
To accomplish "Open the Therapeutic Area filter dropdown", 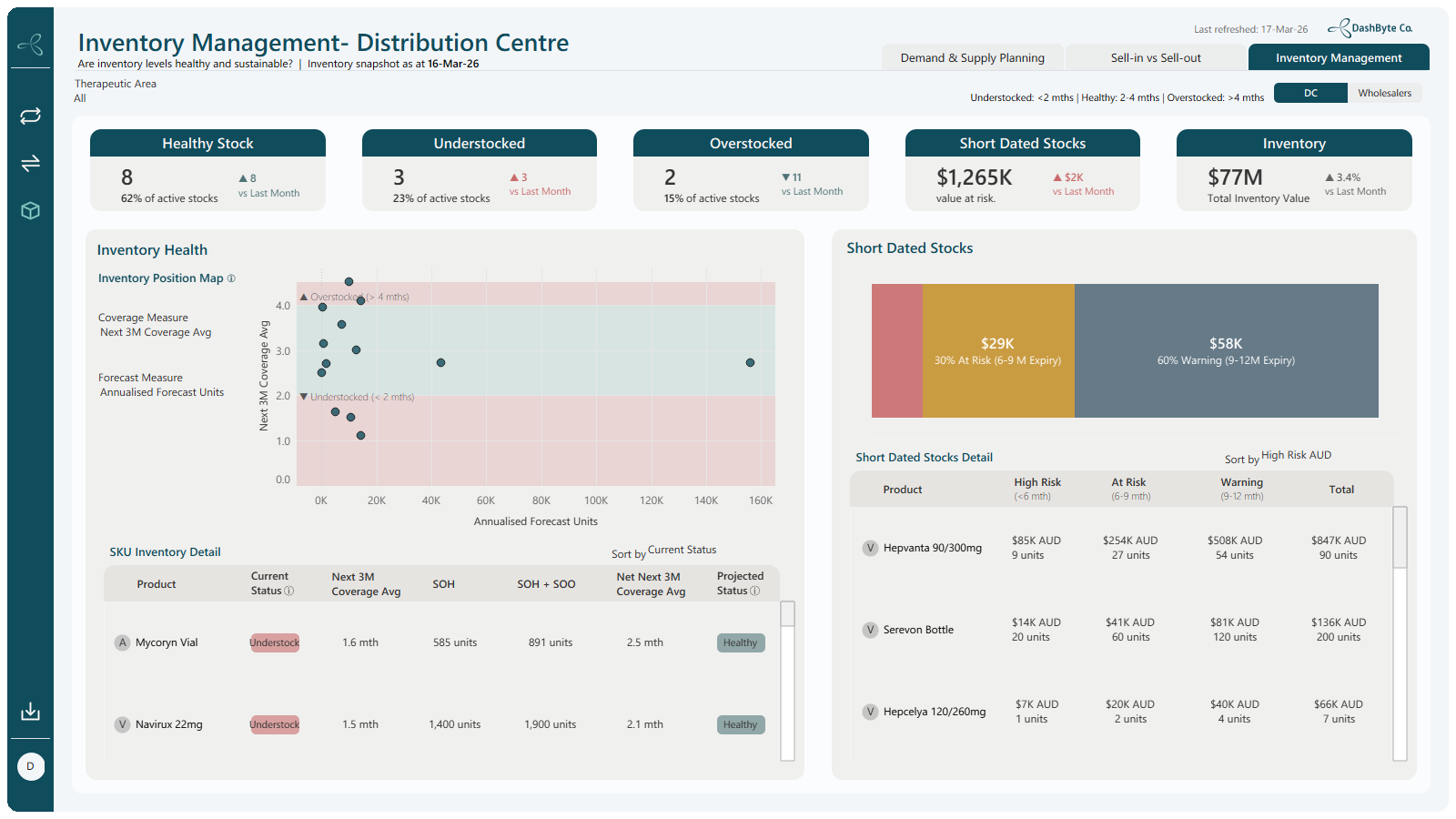I will click(x=116, y=91).
